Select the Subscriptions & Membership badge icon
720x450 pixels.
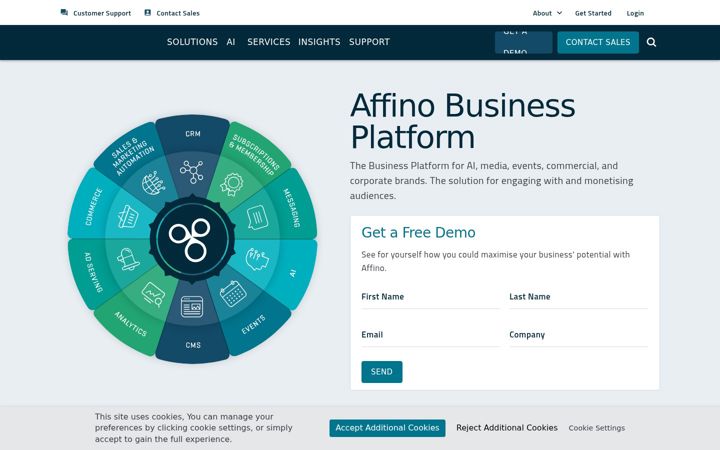tap(231, 184)
